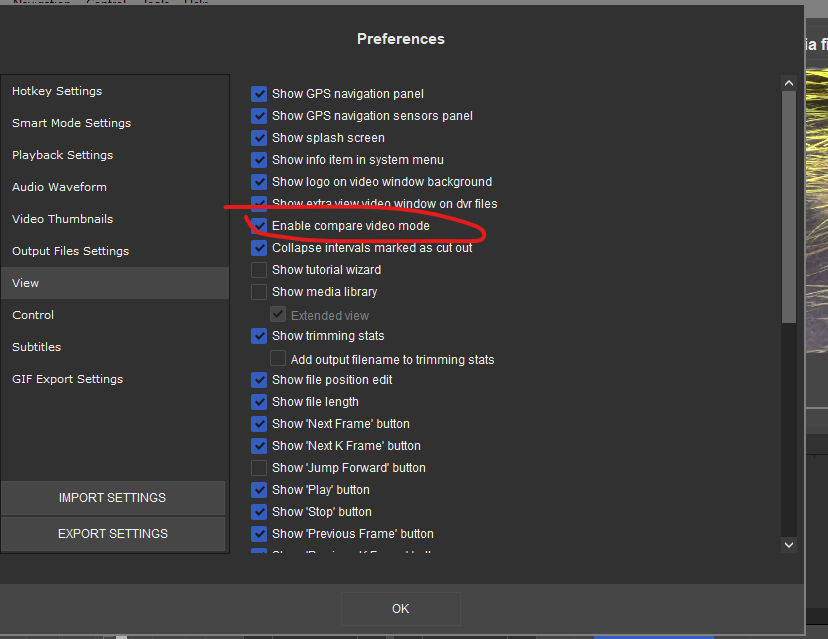This screenshot has height=639, width=828.
Task: Click scrollbar down arrow in preferences list
Action: 789,545
